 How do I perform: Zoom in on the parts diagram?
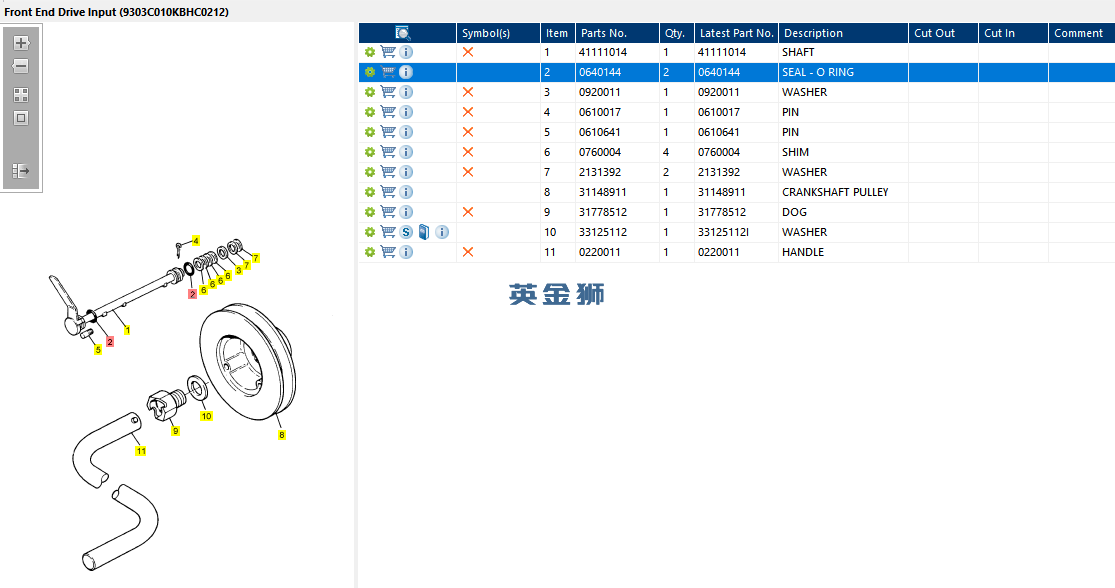[x=21, y=43]
